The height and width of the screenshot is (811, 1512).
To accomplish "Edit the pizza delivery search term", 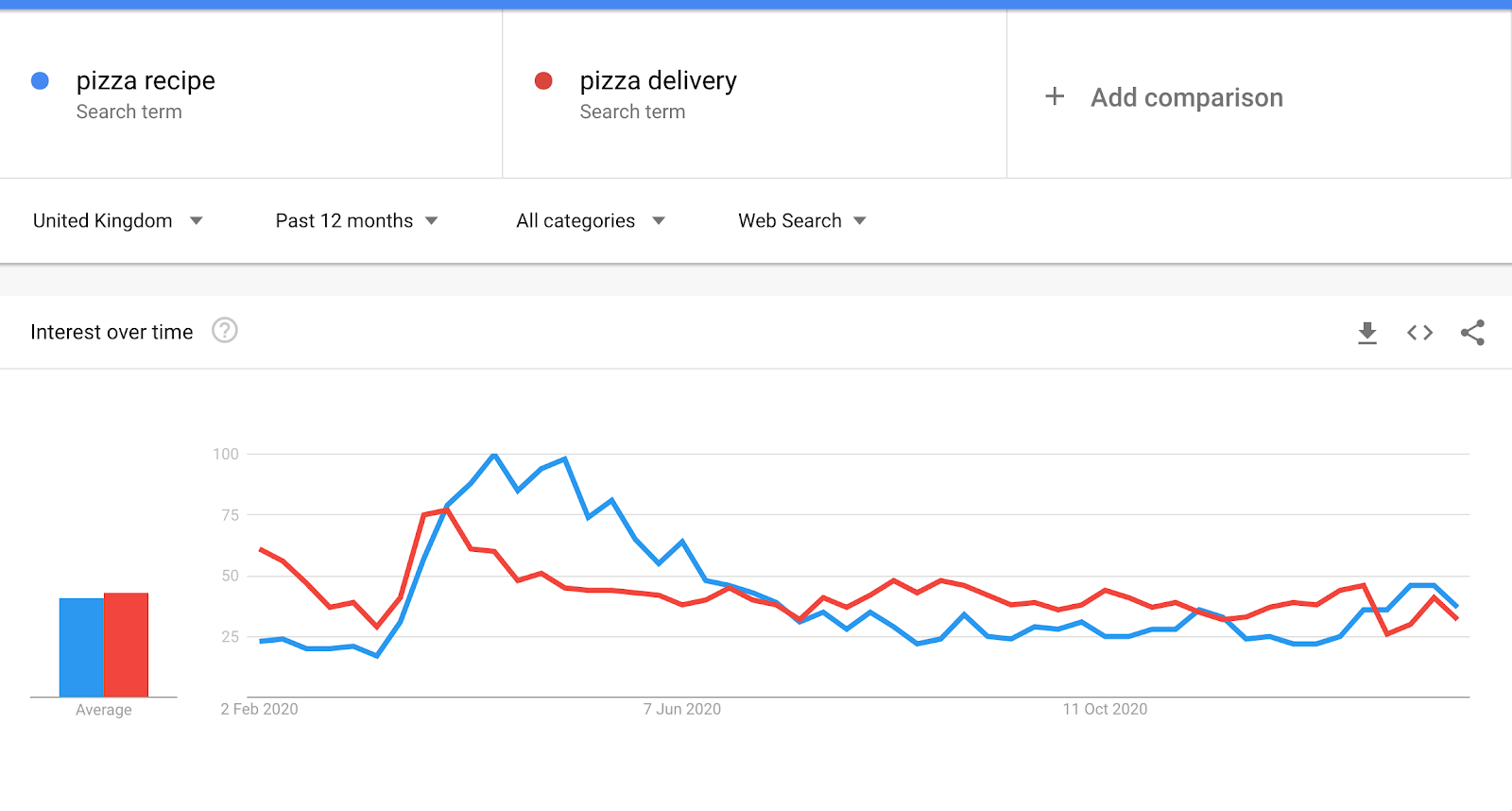I will click(x=658, y=81).
